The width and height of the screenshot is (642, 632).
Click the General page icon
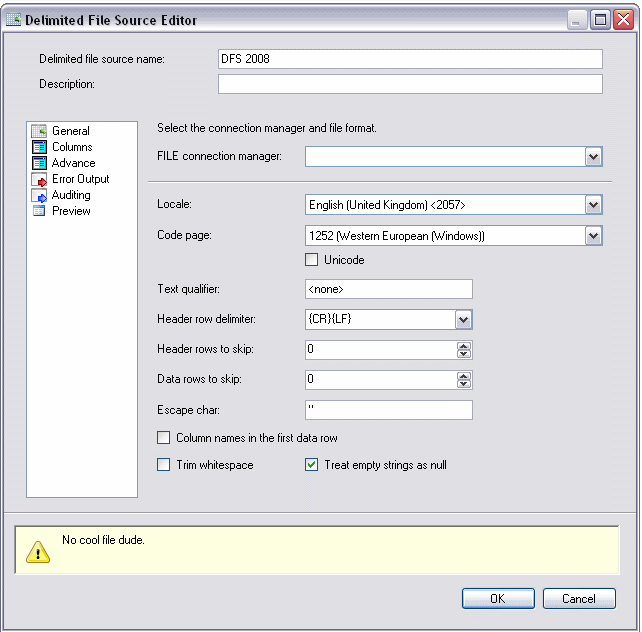[x=39, y=131]
